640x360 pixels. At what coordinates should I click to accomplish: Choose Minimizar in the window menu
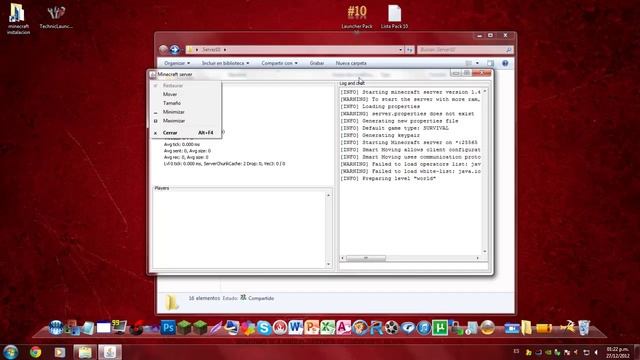pos(173,112)
